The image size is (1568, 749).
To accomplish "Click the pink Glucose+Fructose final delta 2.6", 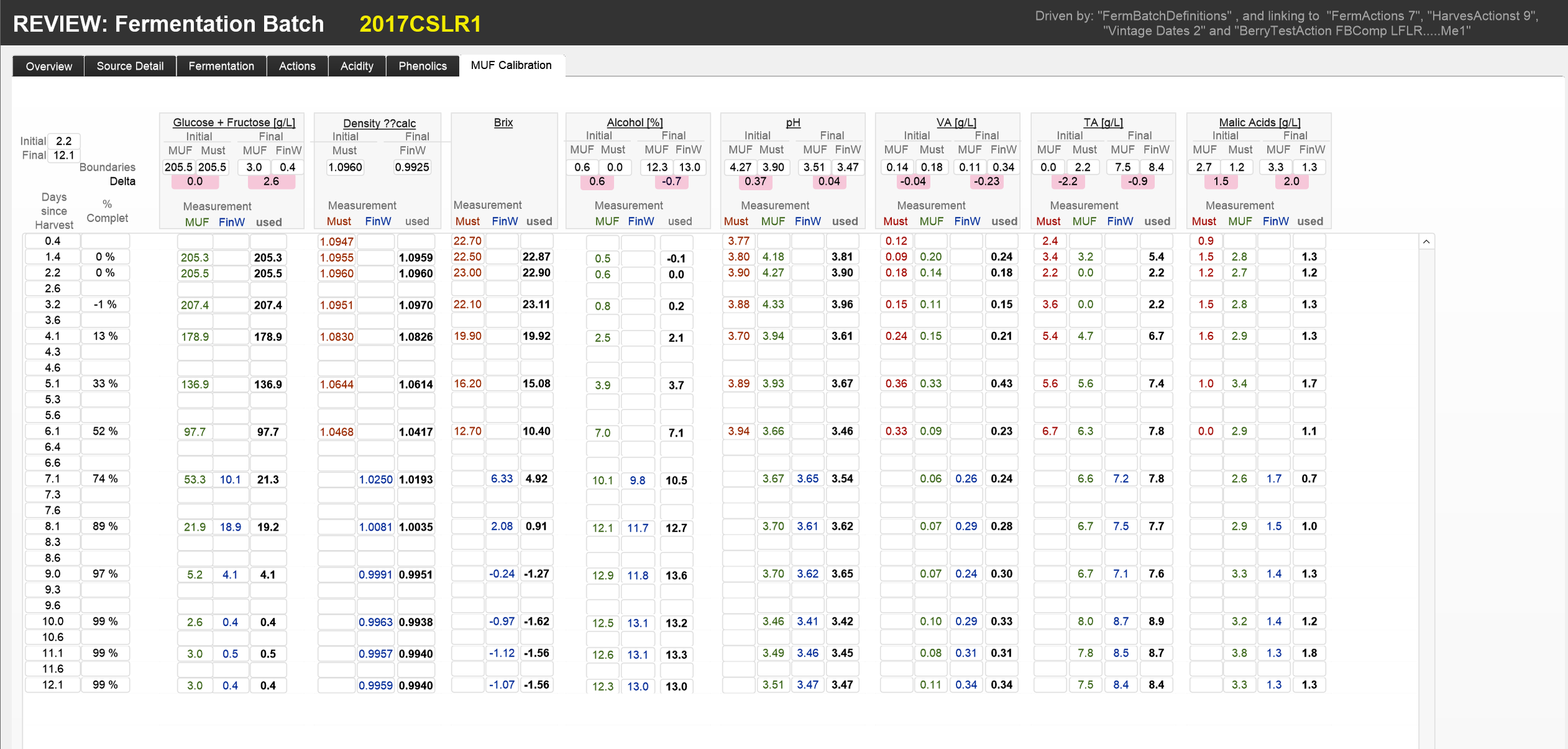I will [271, 181].
